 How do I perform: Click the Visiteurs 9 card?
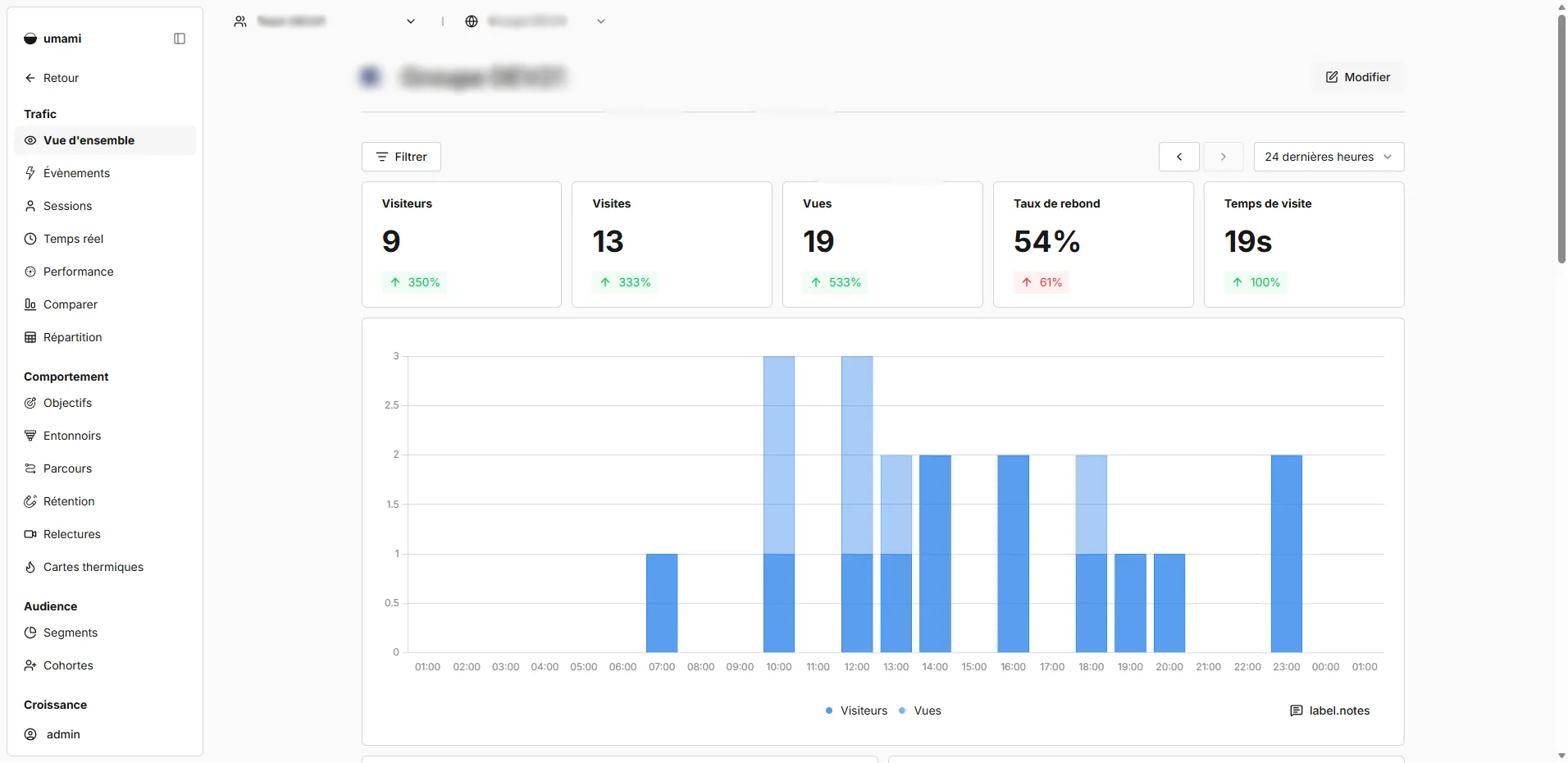click(x=462, y=244)
